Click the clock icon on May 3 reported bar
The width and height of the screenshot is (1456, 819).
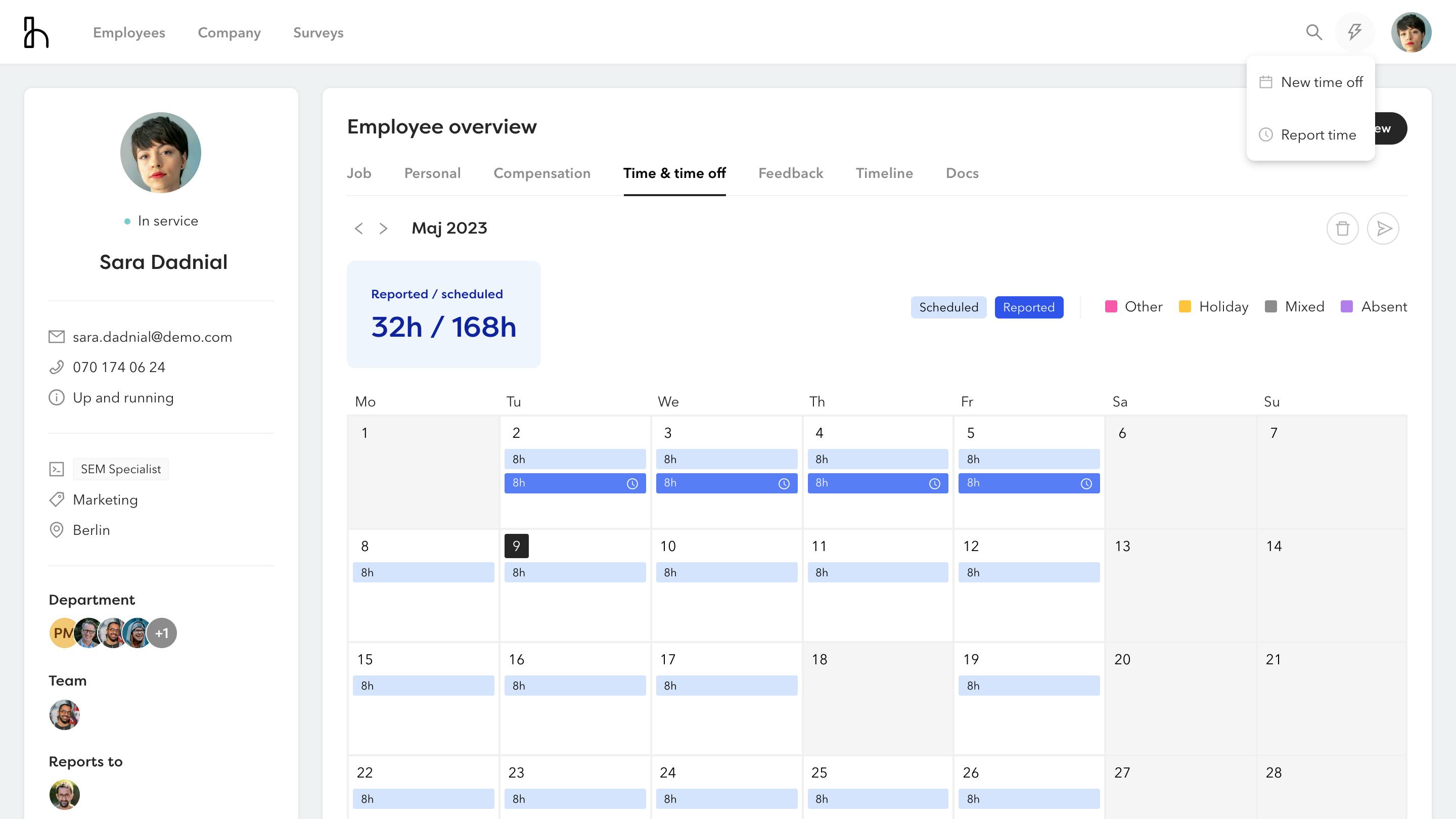tap(784, 484)
